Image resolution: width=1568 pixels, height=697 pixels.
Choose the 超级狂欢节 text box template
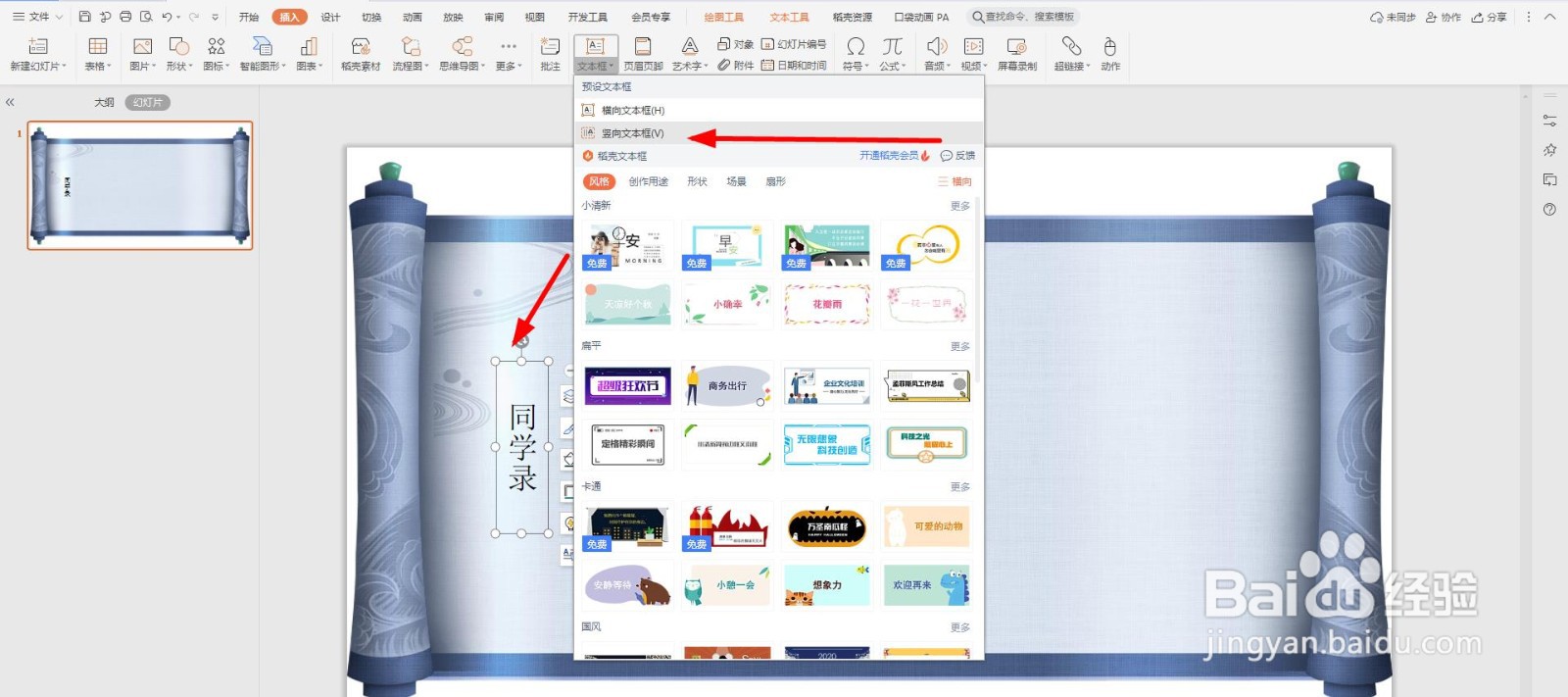[628, 386]
